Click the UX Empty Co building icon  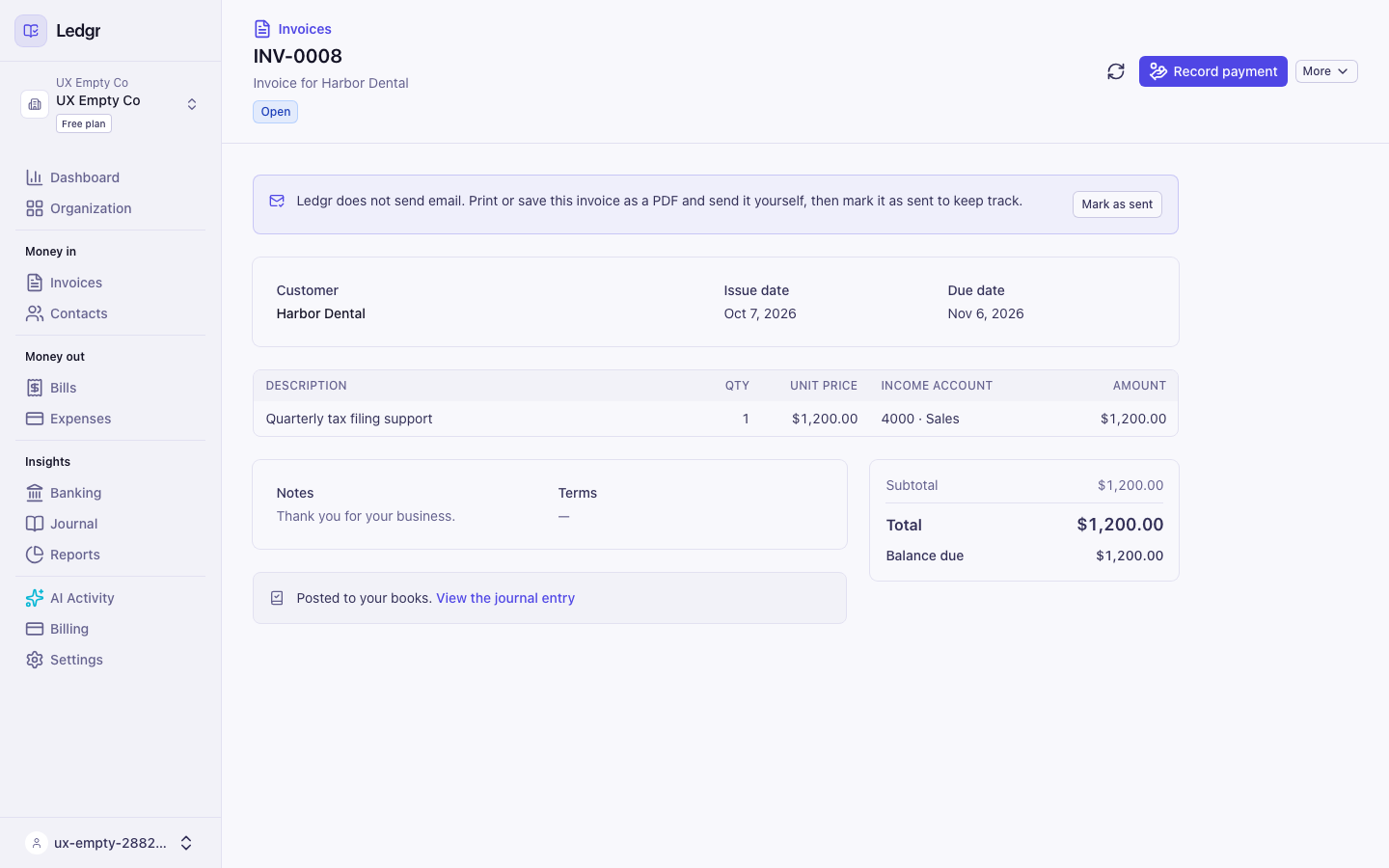(35, 103)
